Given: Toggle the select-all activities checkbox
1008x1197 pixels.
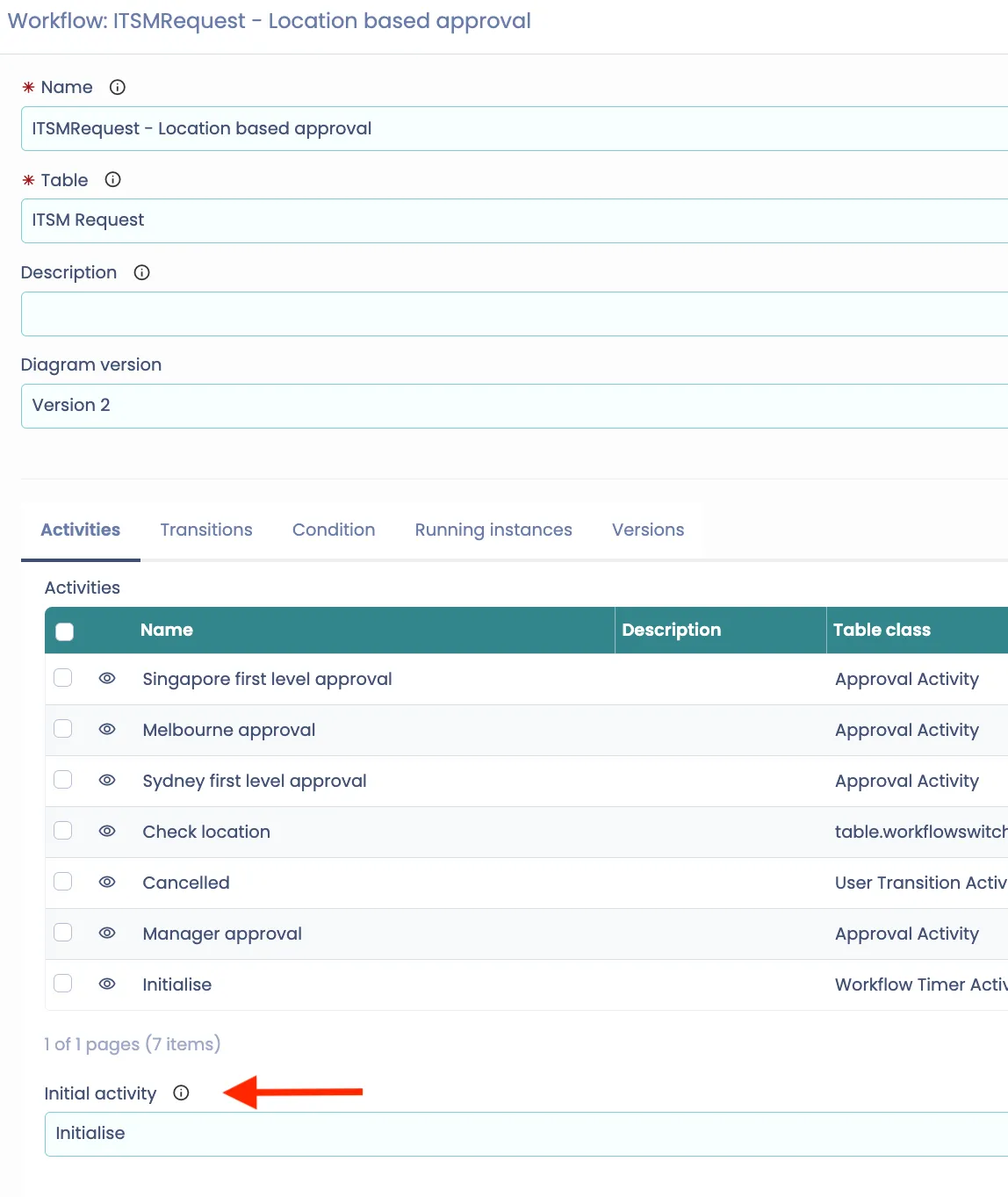Looking at the screenshot, I should click(64, 631).
